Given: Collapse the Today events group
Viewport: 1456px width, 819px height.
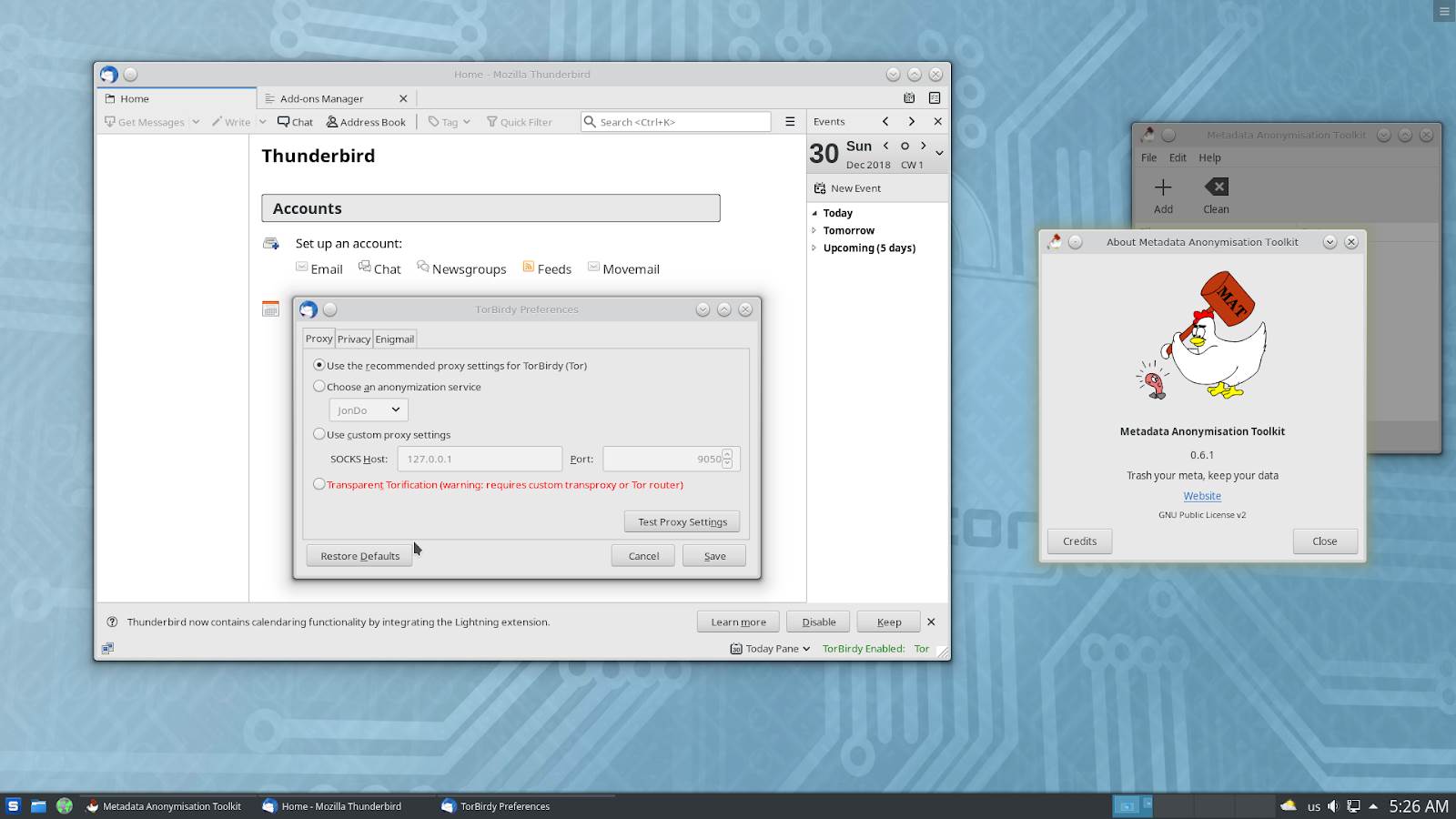Looking at the screenshot, I should 814,213.
